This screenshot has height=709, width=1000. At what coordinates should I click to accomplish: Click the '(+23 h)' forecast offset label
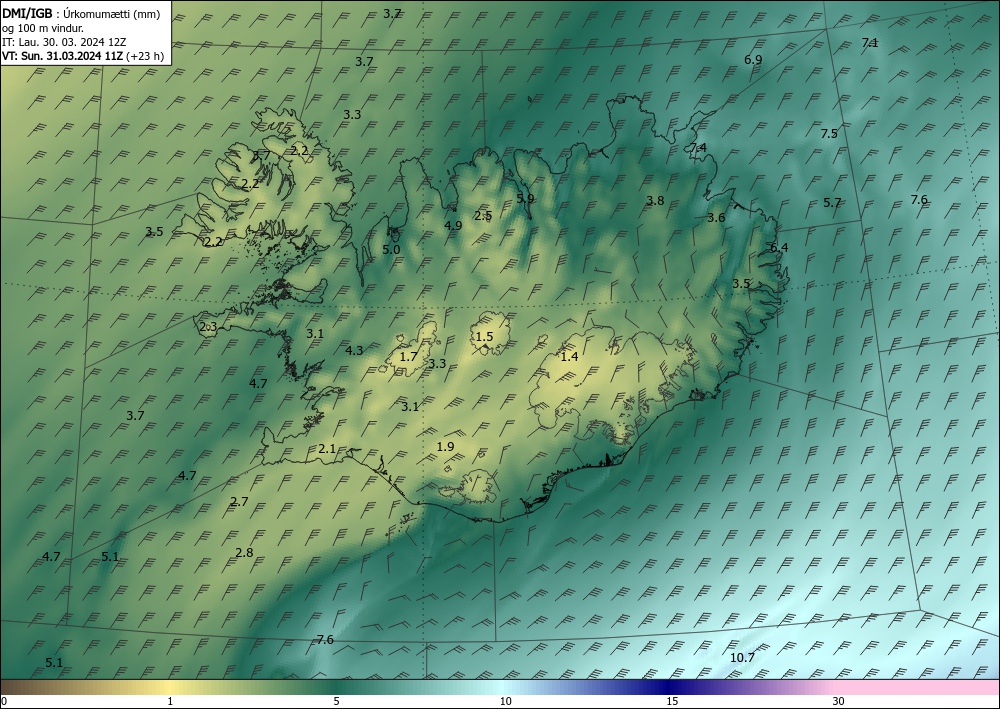click(x=145, y=56)
